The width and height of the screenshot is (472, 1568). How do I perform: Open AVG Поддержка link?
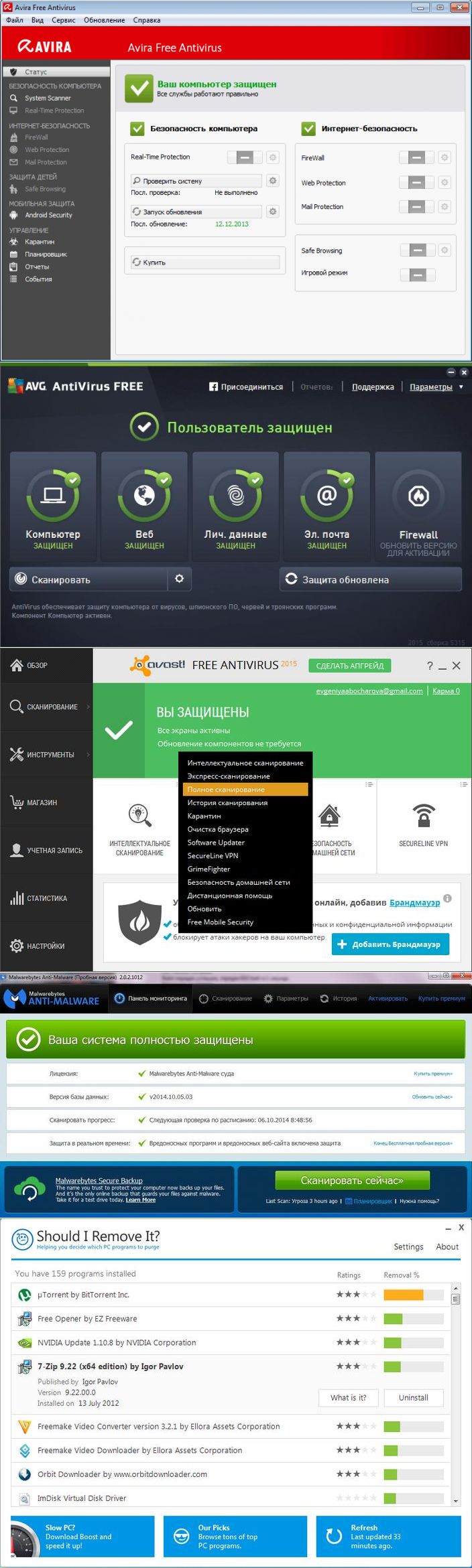tap(373, 386)
